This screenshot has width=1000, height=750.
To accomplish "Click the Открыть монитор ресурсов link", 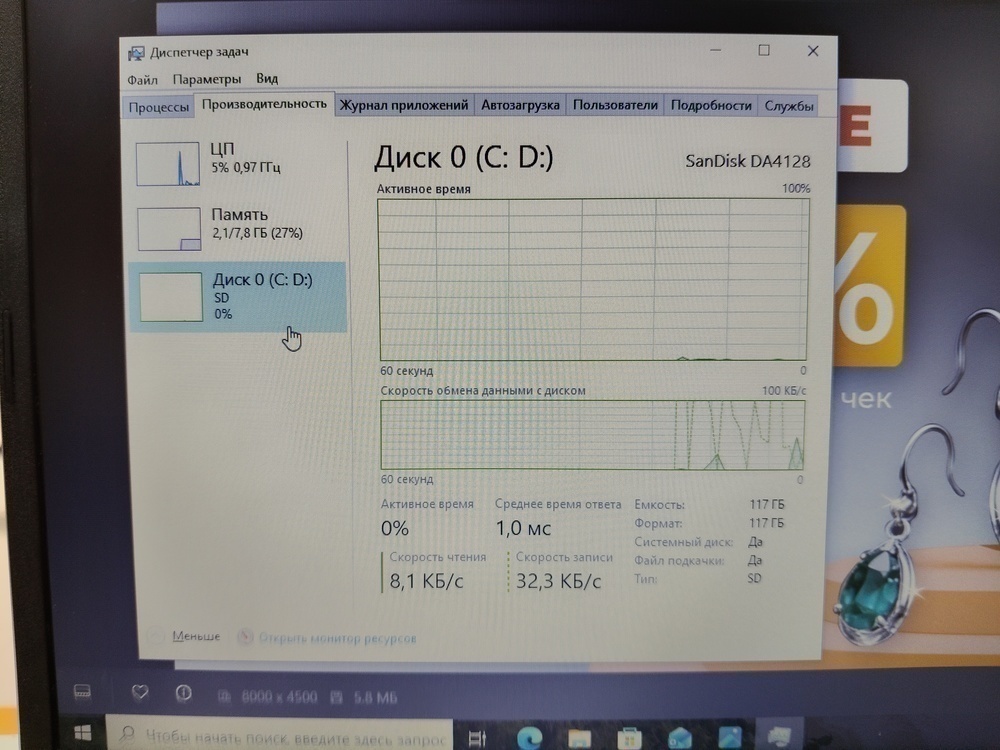I will coord(336,638).
